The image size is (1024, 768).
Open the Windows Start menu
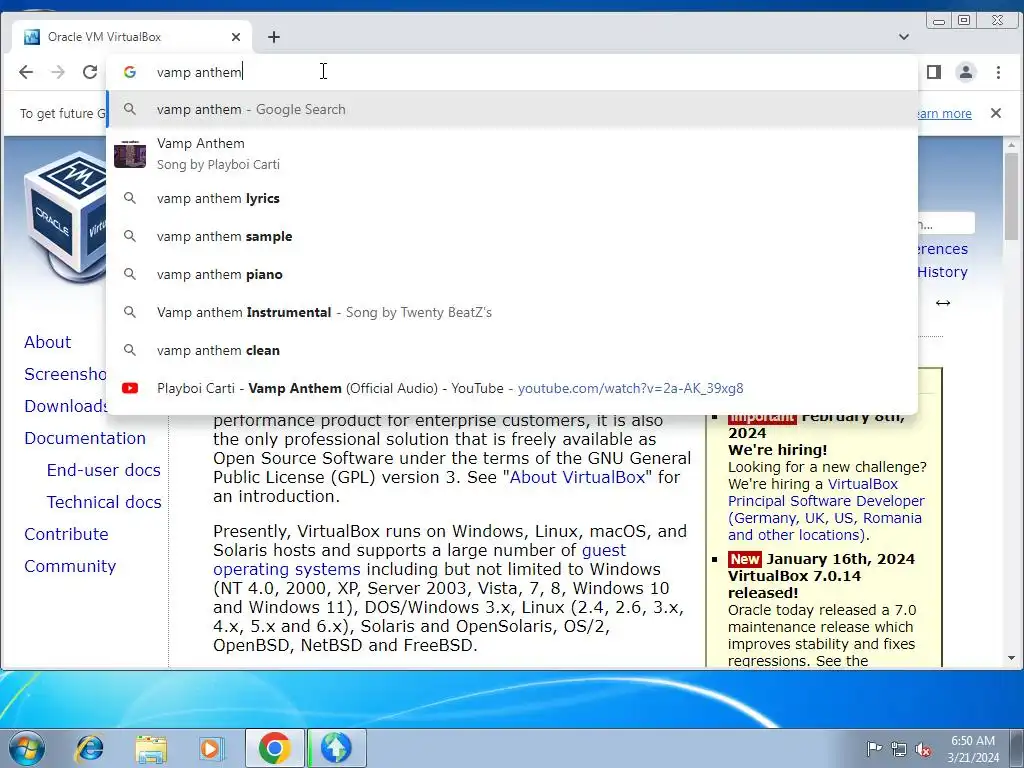(26, 748)
